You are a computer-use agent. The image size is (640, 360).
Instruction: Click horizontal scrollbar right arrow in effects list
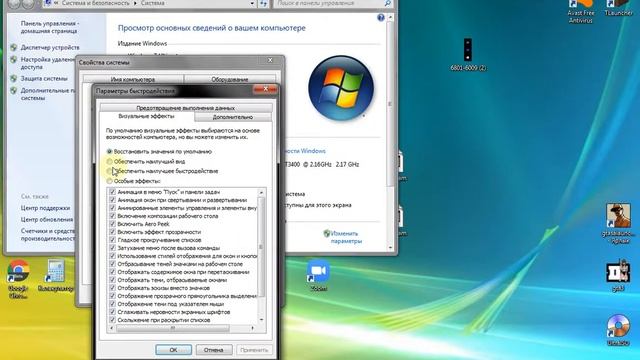[x=253, y=328]
